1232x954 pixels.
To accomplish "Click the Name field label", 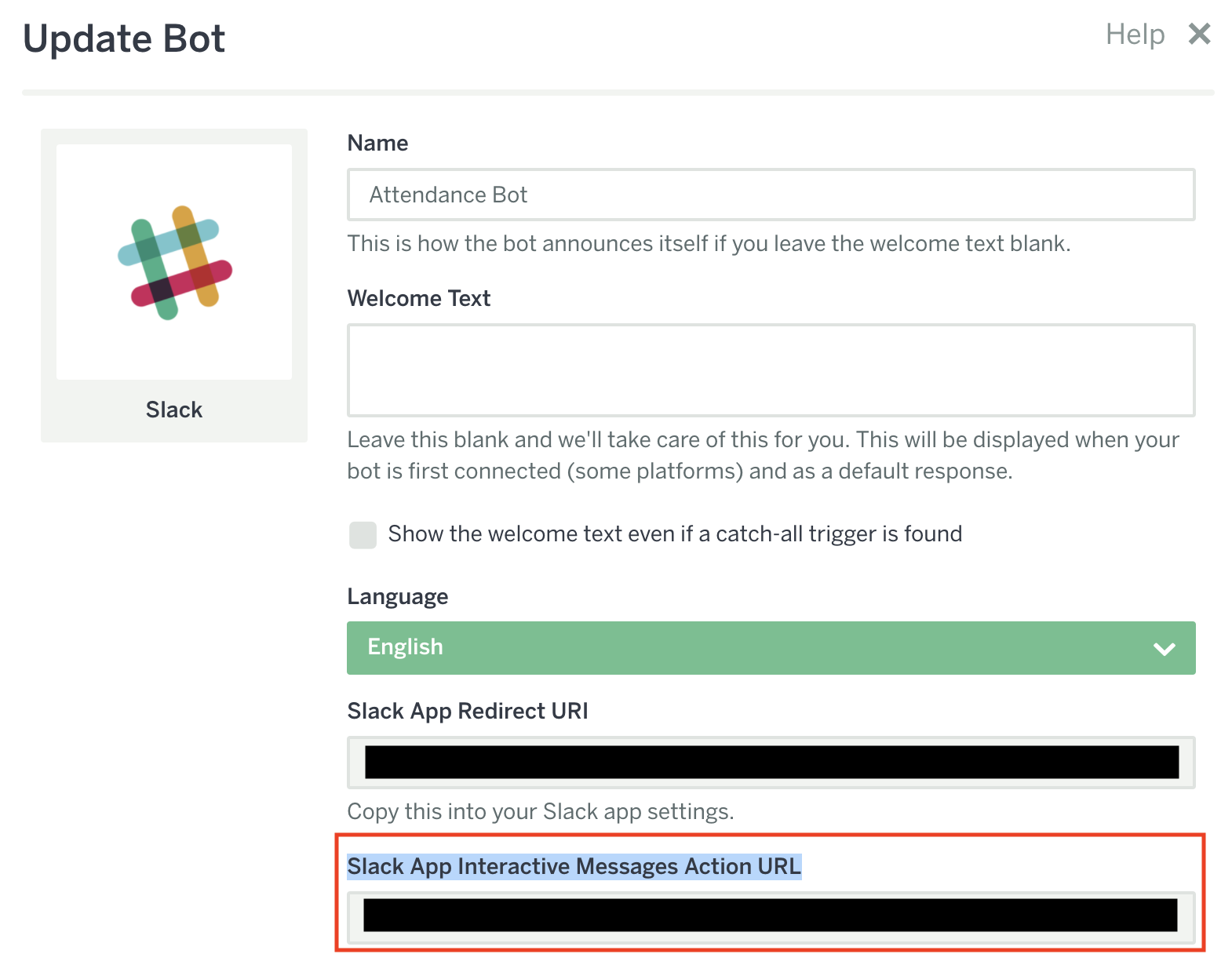I will 377,143.
